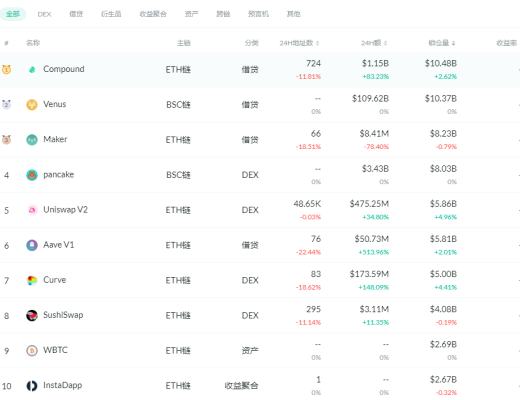Viewport: 520px width, 400px height.
Task: Sort by 24H额 column arrows
Action: [386, 43]
